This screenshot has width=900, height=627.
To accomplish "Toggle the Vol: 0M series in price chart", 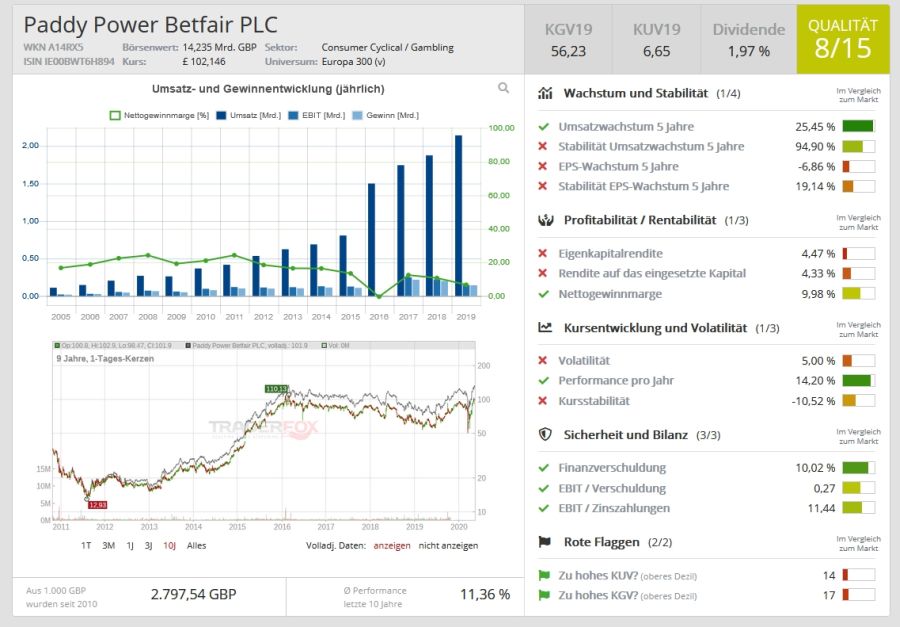I will point(336,346).
